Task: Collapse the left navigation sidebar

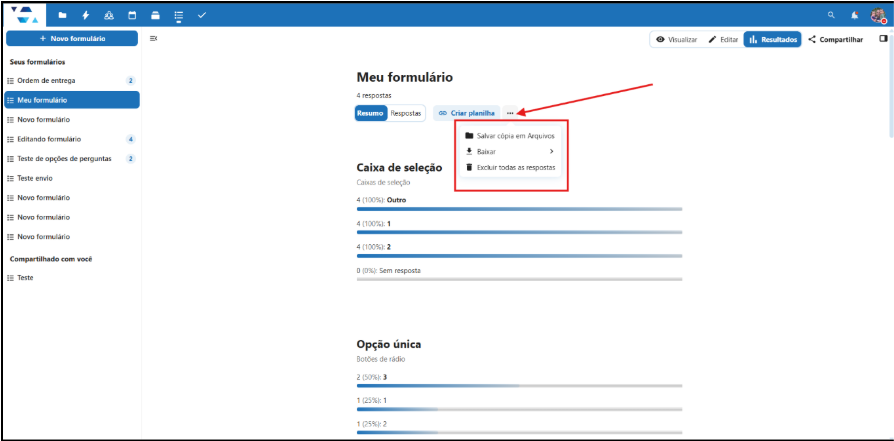Action: (153, 39)
